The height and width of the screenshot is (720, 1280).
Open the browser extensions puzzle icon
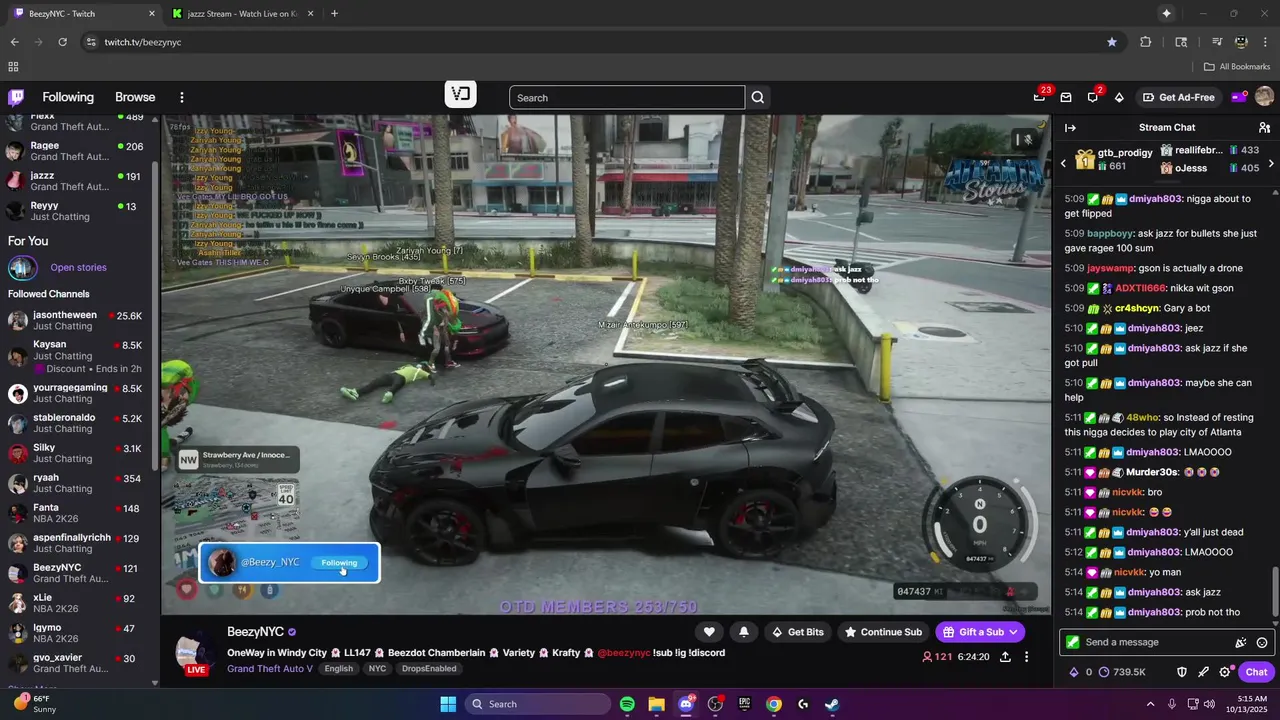pos(1146,42)
